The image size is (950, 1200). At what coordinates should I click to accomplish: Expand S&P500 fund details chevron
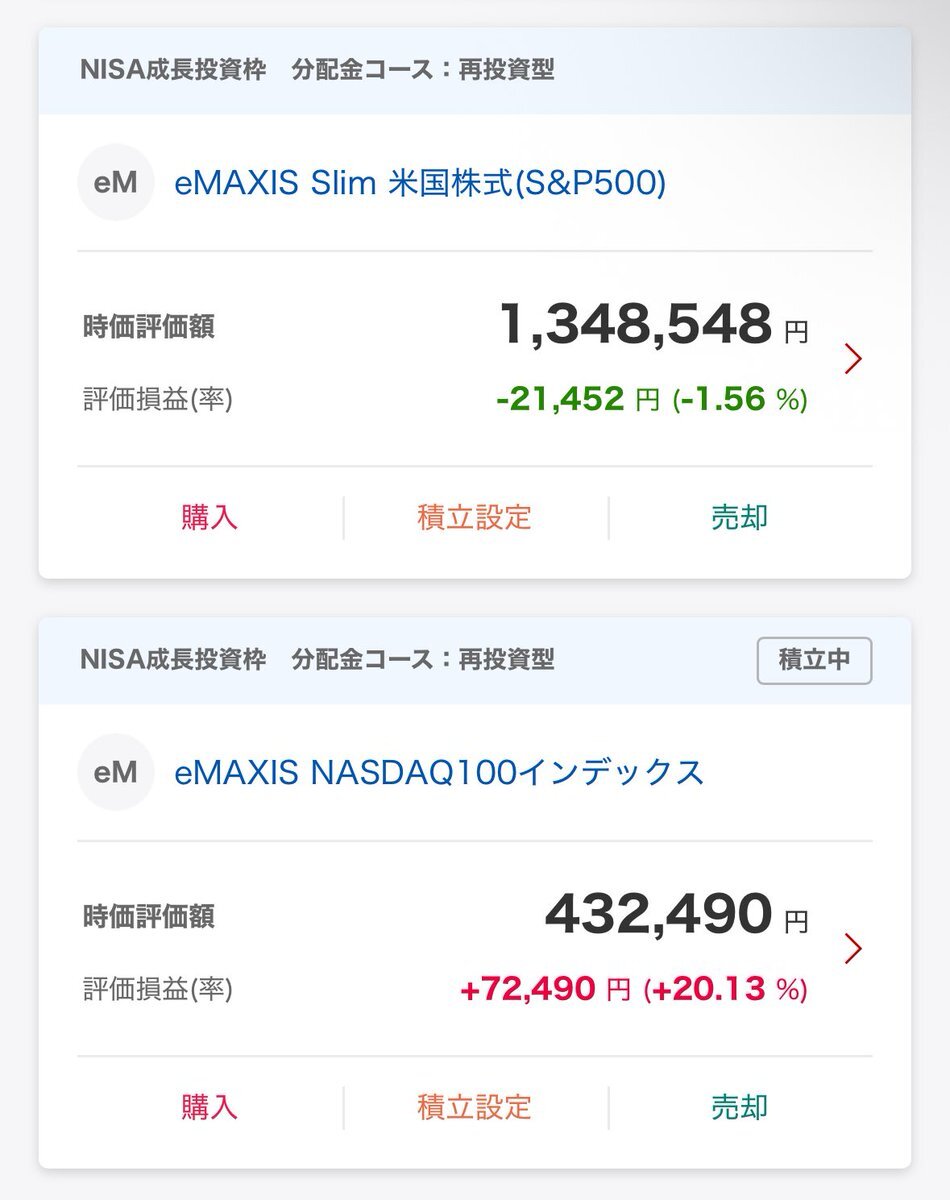pyautogui.click(x=852, y=358)
